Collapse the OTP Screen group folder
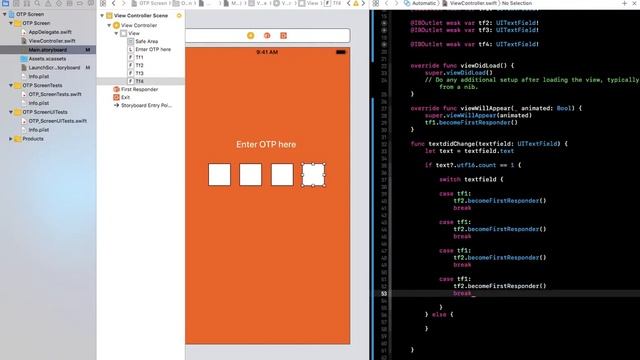The width and height of the screenshot is (640, 360). pos(11,23)
